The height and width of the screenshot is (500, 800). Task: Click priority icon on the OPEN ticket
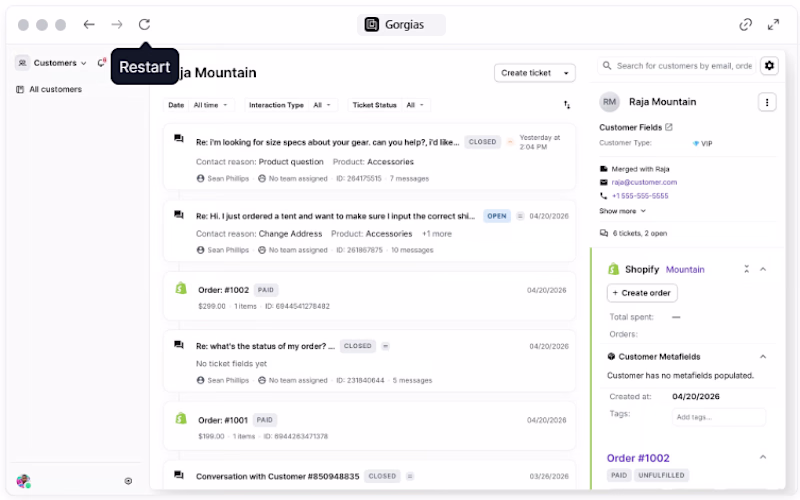(x=520, y=216)
